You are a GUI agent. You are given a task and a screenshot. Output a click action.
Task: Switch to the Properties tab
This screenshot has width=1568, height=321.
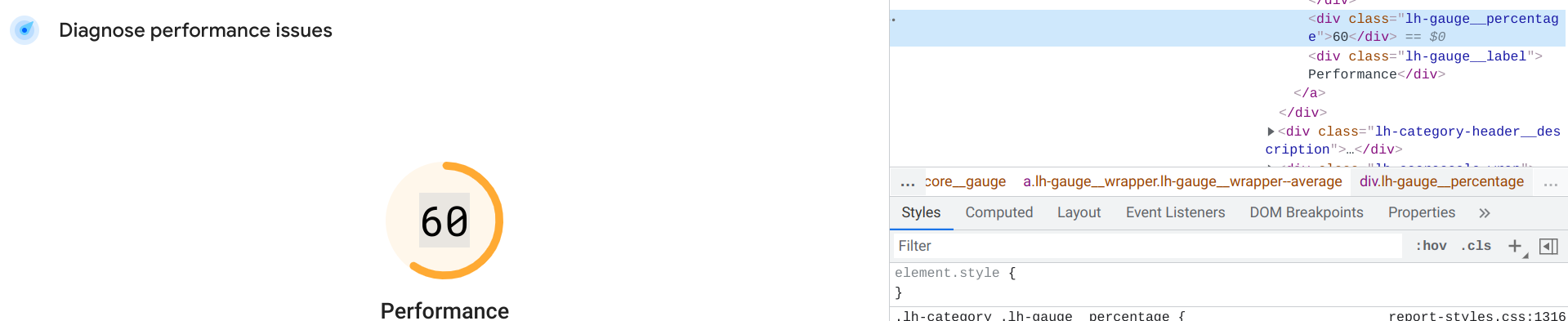pos(1421,212)
